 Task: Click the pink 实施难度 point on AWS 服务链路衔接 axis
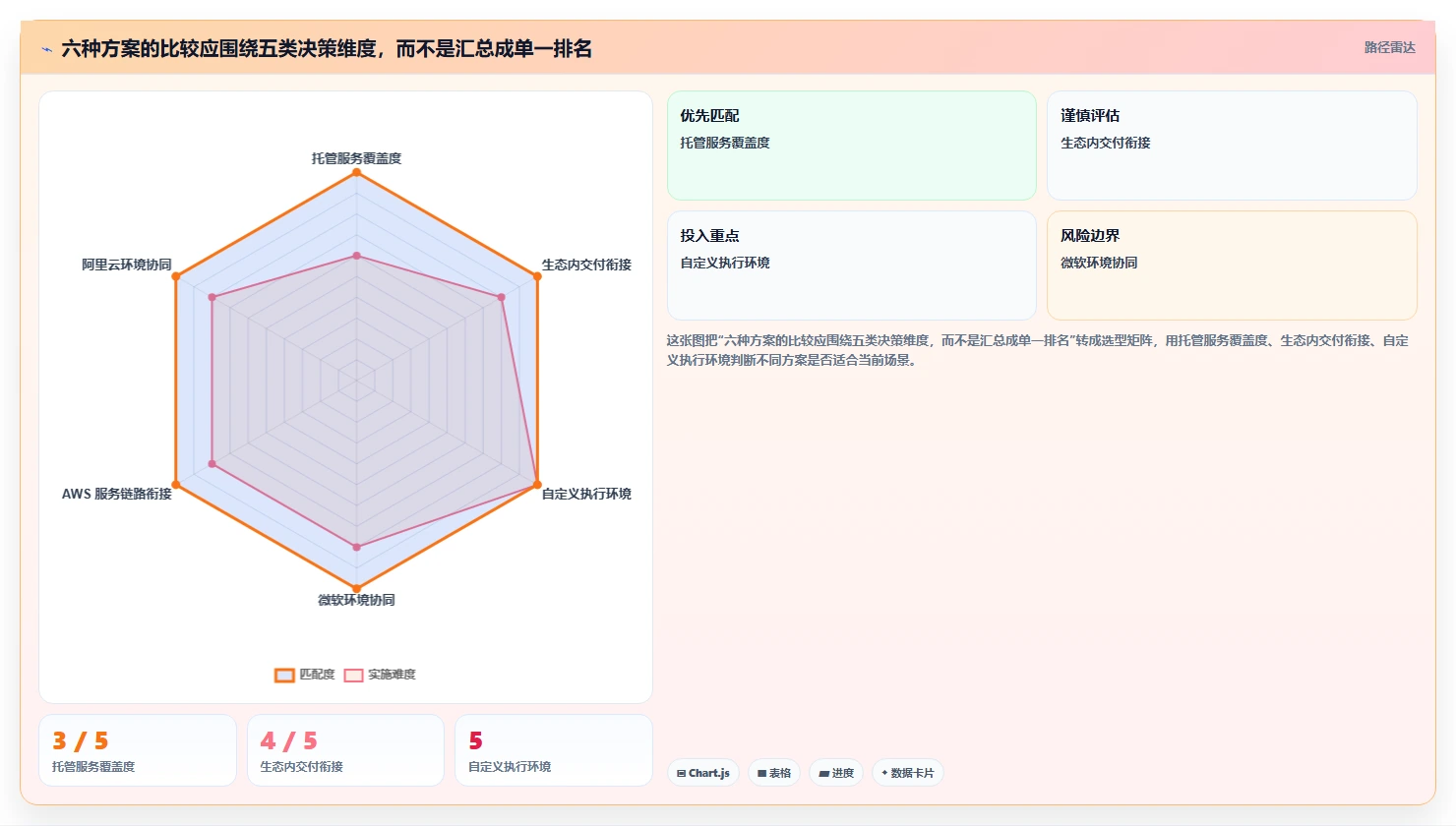(212, 463)
